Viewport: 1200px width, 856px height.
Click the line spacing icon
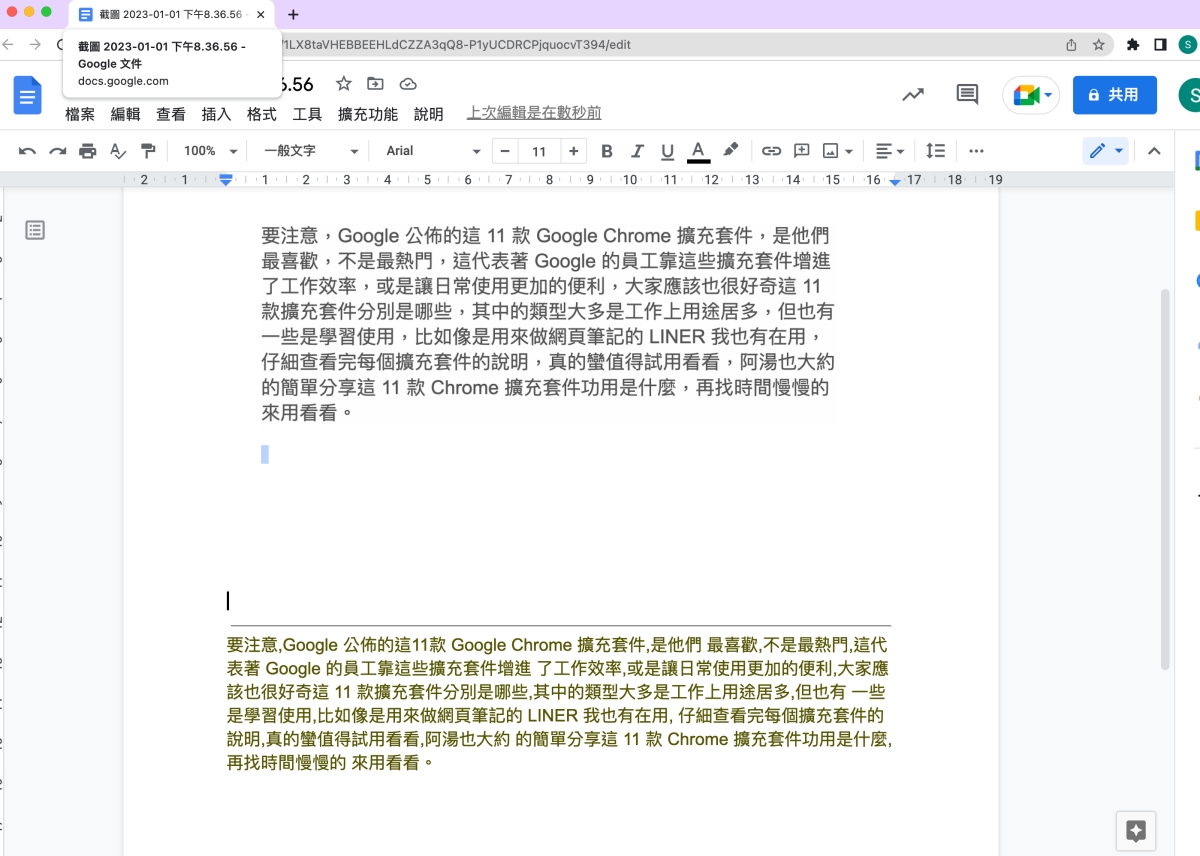pos(935,151)
